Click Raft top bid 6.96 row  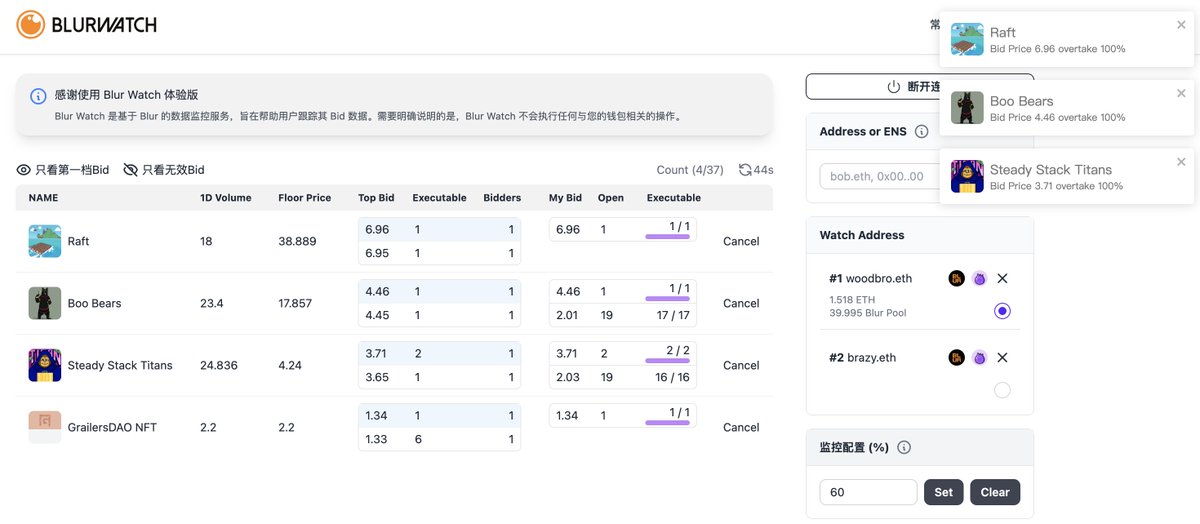pyautogui.click(x=439, y=229)
